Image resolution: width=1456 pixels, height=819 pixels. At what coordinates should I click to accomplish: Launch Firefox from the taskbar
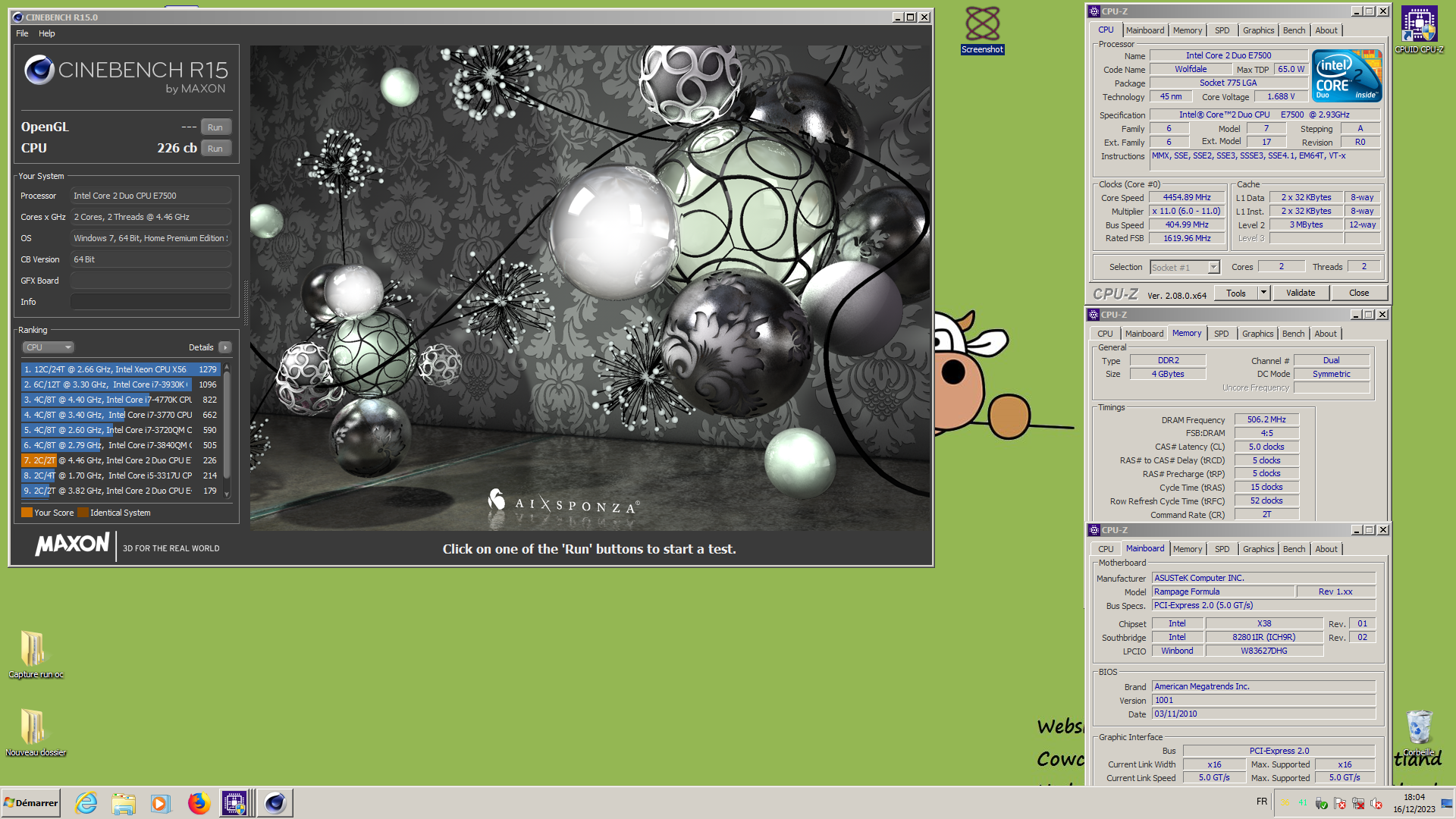(x=199, y=803)
